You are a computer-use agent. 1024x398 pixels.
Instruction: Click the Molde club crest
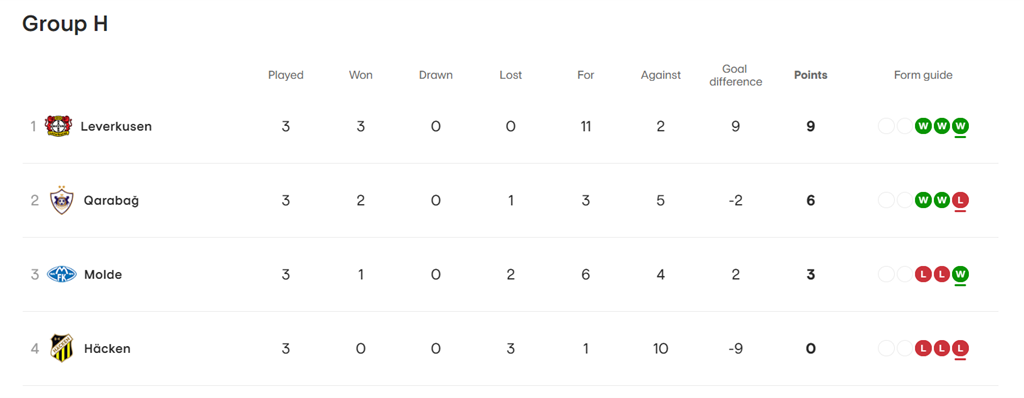pos(62,274)
